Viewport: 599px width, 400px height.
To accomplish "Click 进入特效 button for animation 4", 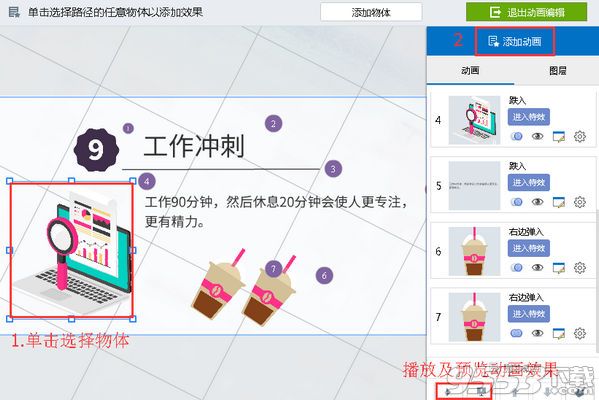I will pos(529,117).
